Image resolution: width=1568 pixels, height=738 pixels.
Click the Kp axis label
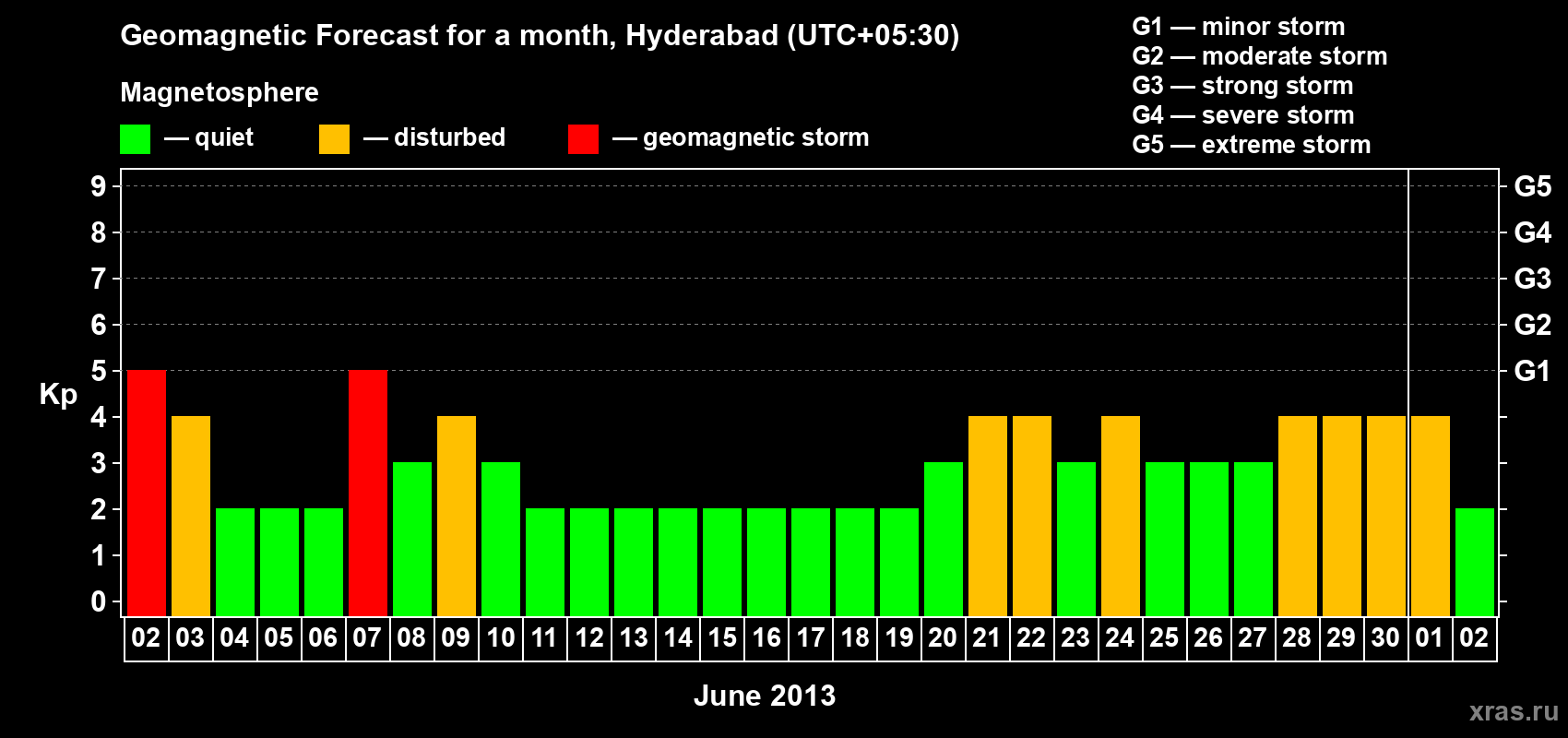[x=58, y=395]
